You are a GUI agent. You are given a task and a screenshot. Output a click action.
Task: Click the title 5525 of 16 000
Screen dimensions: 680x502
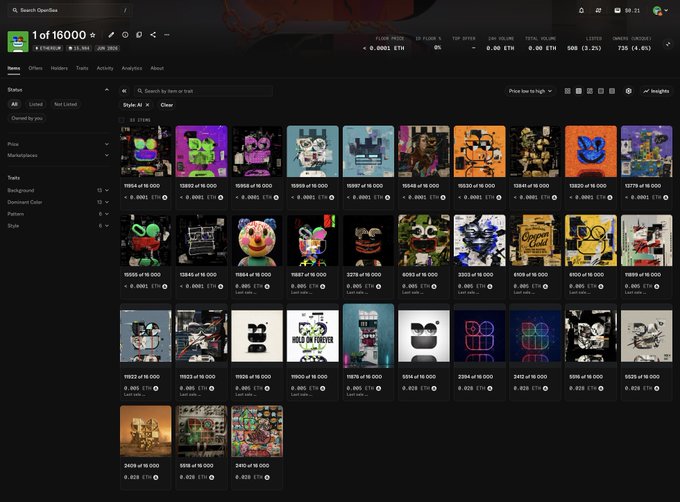(x=642, y=377)
